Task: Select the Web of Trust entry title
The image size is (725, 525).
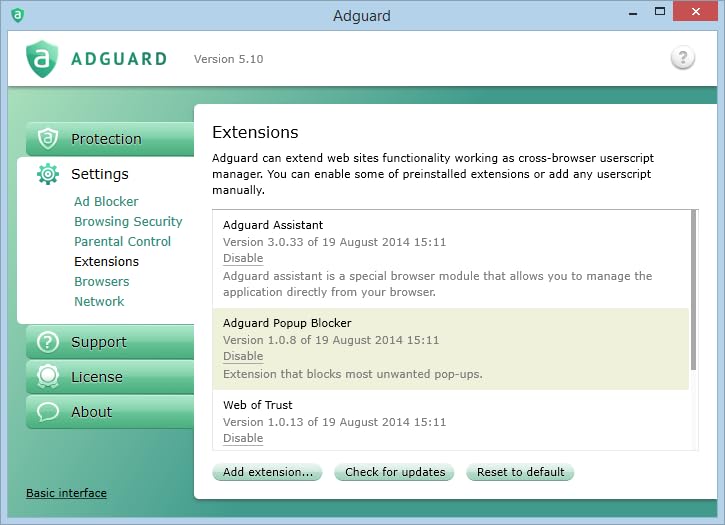Action: click(258, 405)
